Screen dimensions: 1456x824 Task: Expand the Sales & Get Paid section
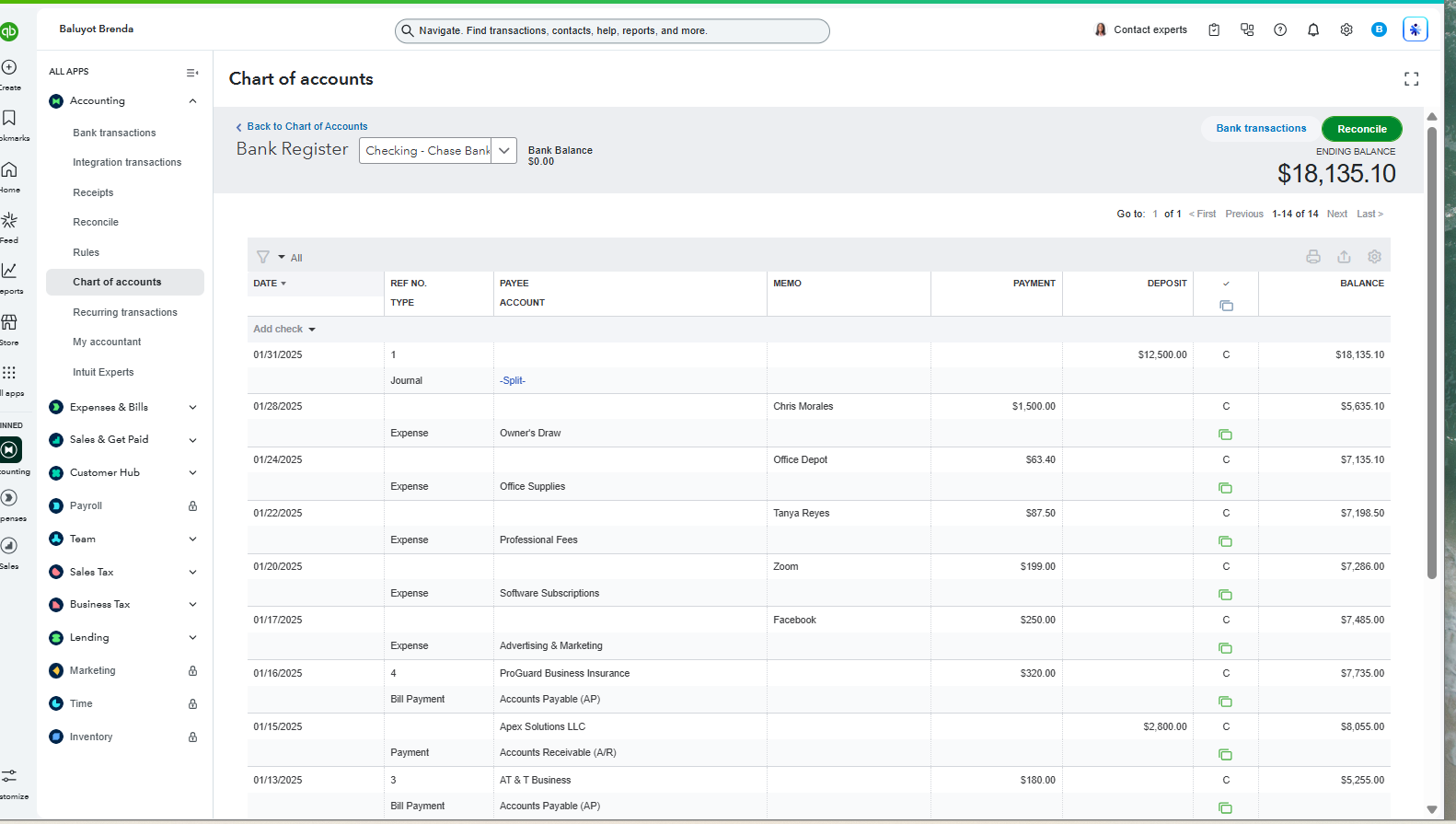(192, 440)
